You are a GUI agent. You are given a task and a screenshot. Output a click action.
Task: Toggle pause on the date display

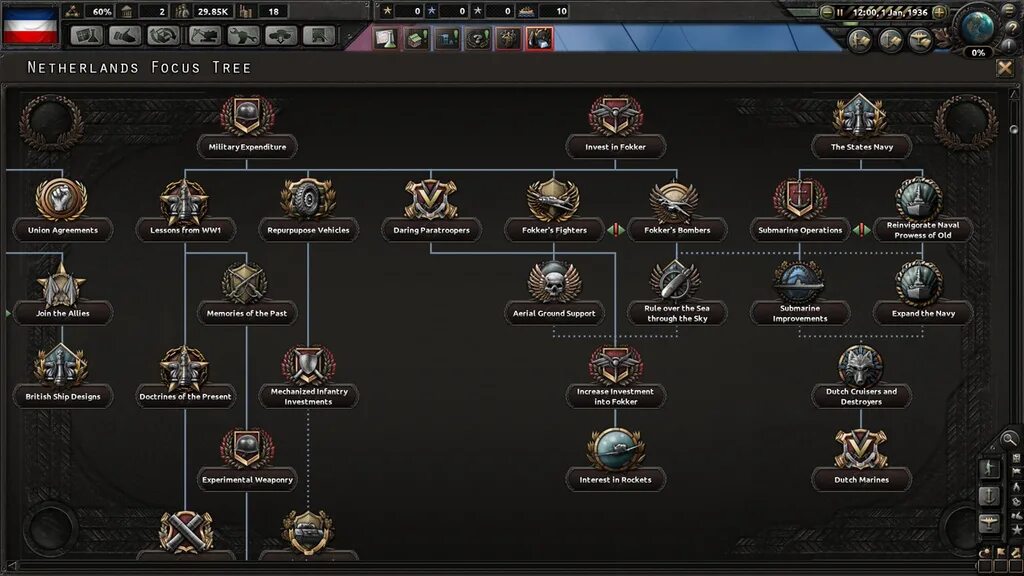coord(883,12)
